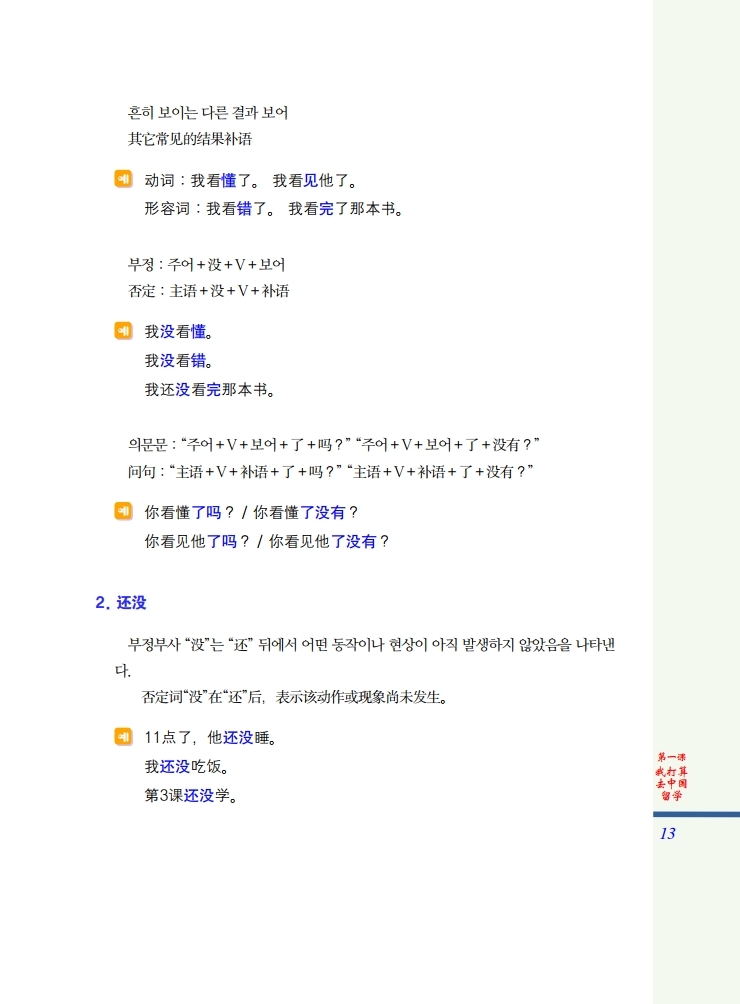Click the blue word 懂 in 我看懂了

click(229, 181)
